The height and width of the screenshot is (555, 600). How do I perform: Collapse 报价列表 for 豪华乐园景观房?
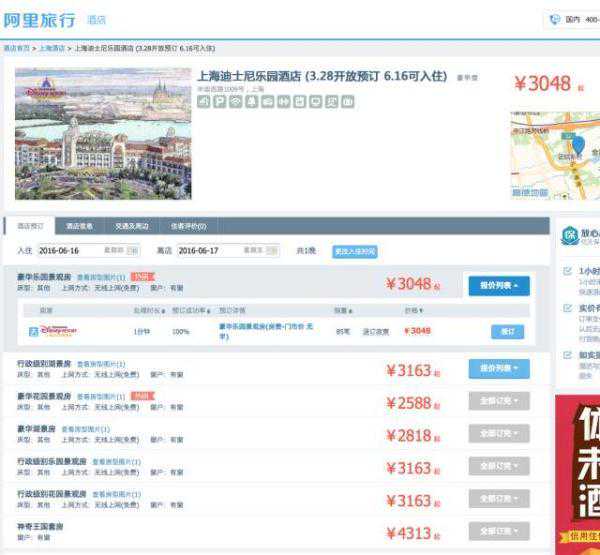pyautogui.click(x=499, y=286)
